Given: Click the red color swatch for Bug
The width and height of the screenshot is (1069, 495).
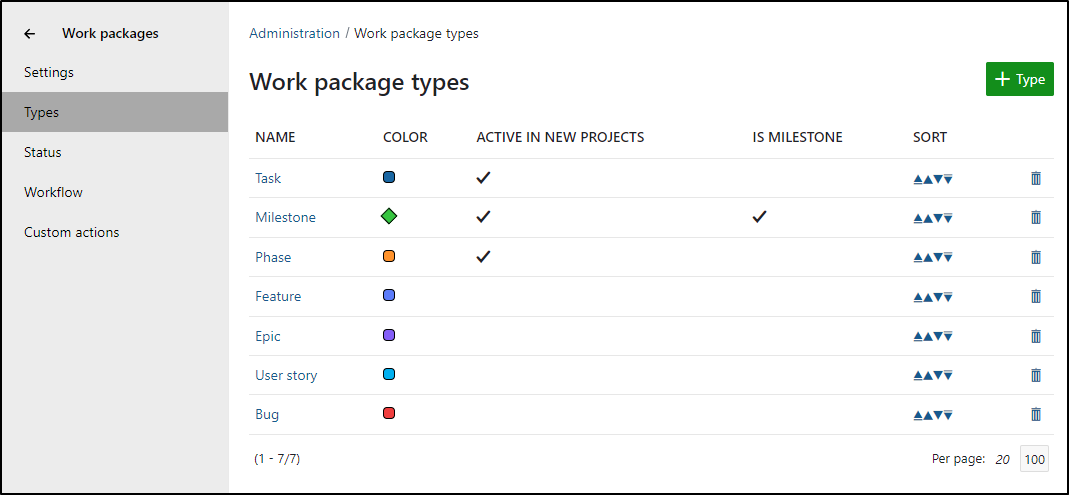Looking at the screenshot, I should pyautogui.click(x=389, y=413).
